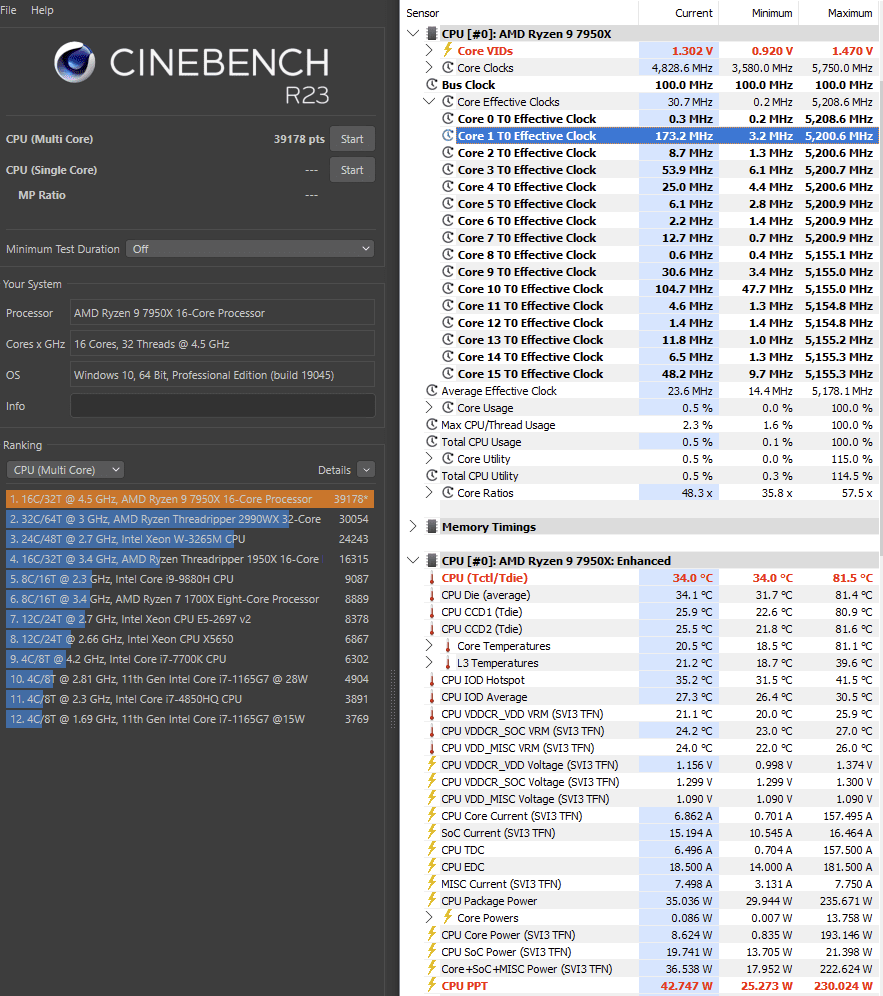Screen dimensions: 883x996
Task: Click the Current column header
Action: point(678,13)
